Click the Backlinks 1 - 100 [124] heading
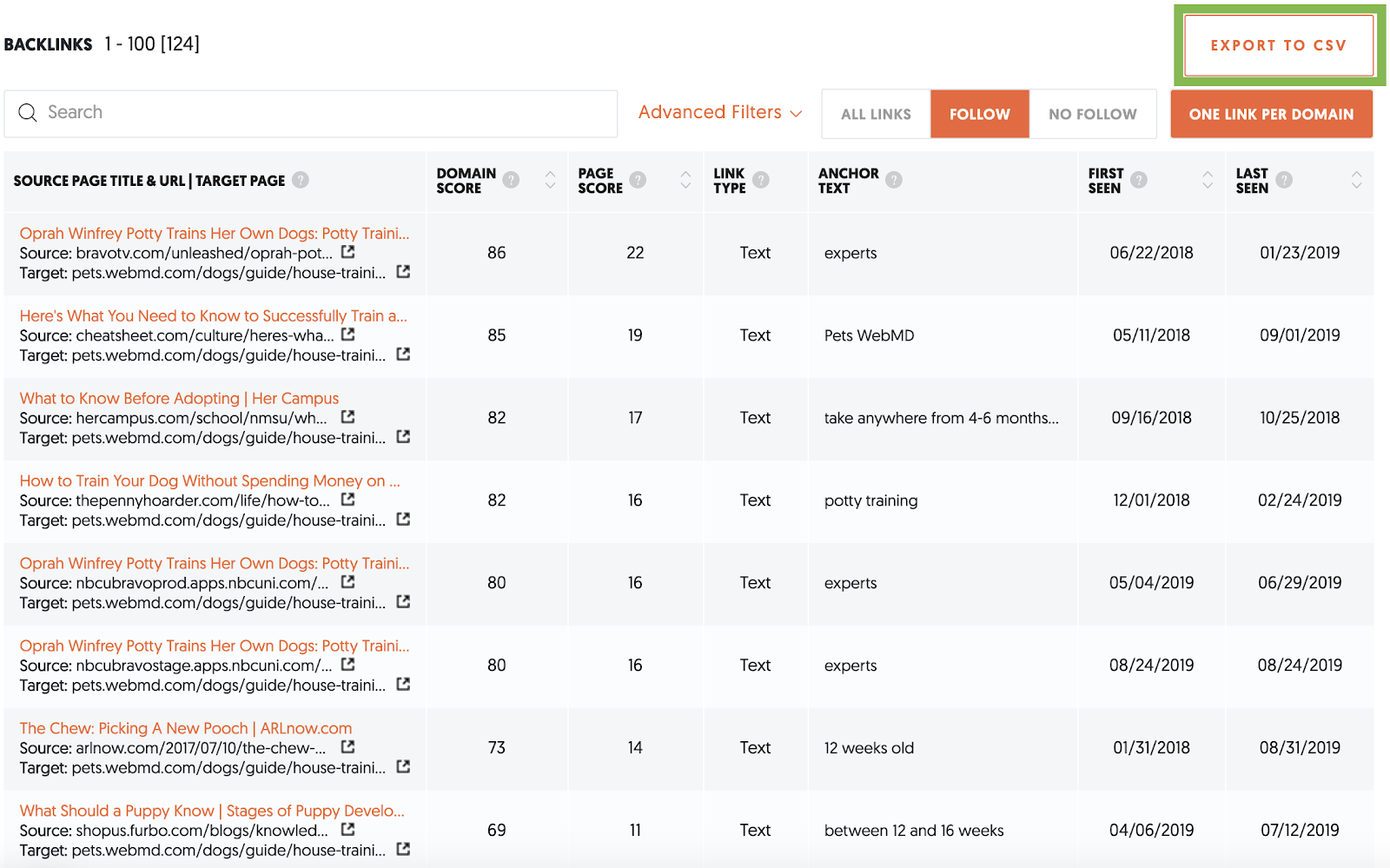The width and height of the screenshot is (1390, 868). click(x=102, y=43)
